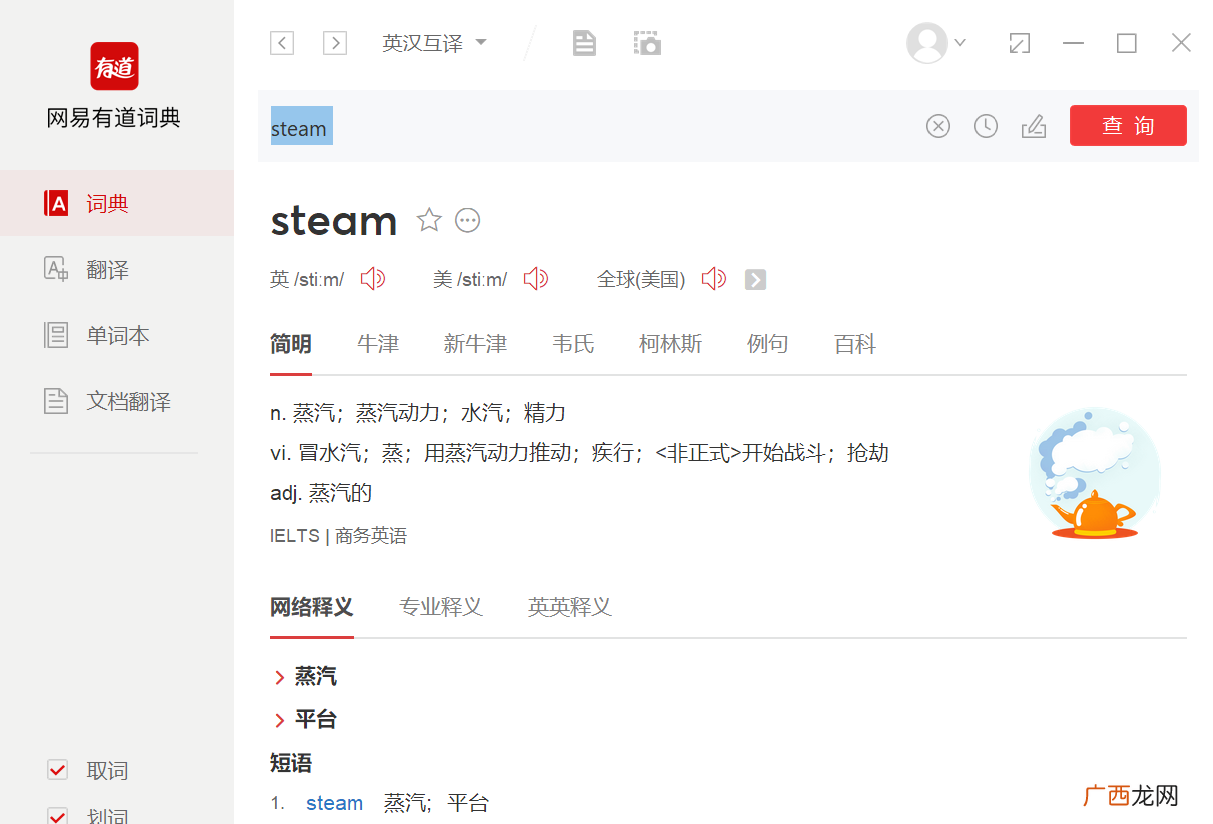Click the 商务英语 tag text

[371, 536]
